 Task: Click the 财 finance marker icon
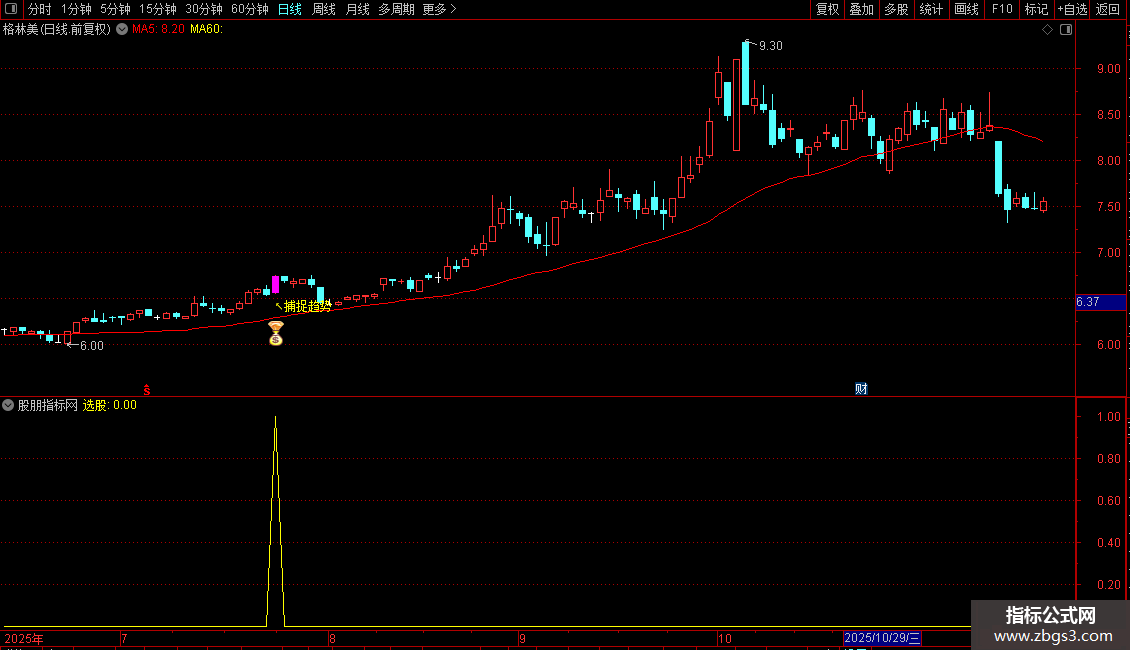click(861, 389)
